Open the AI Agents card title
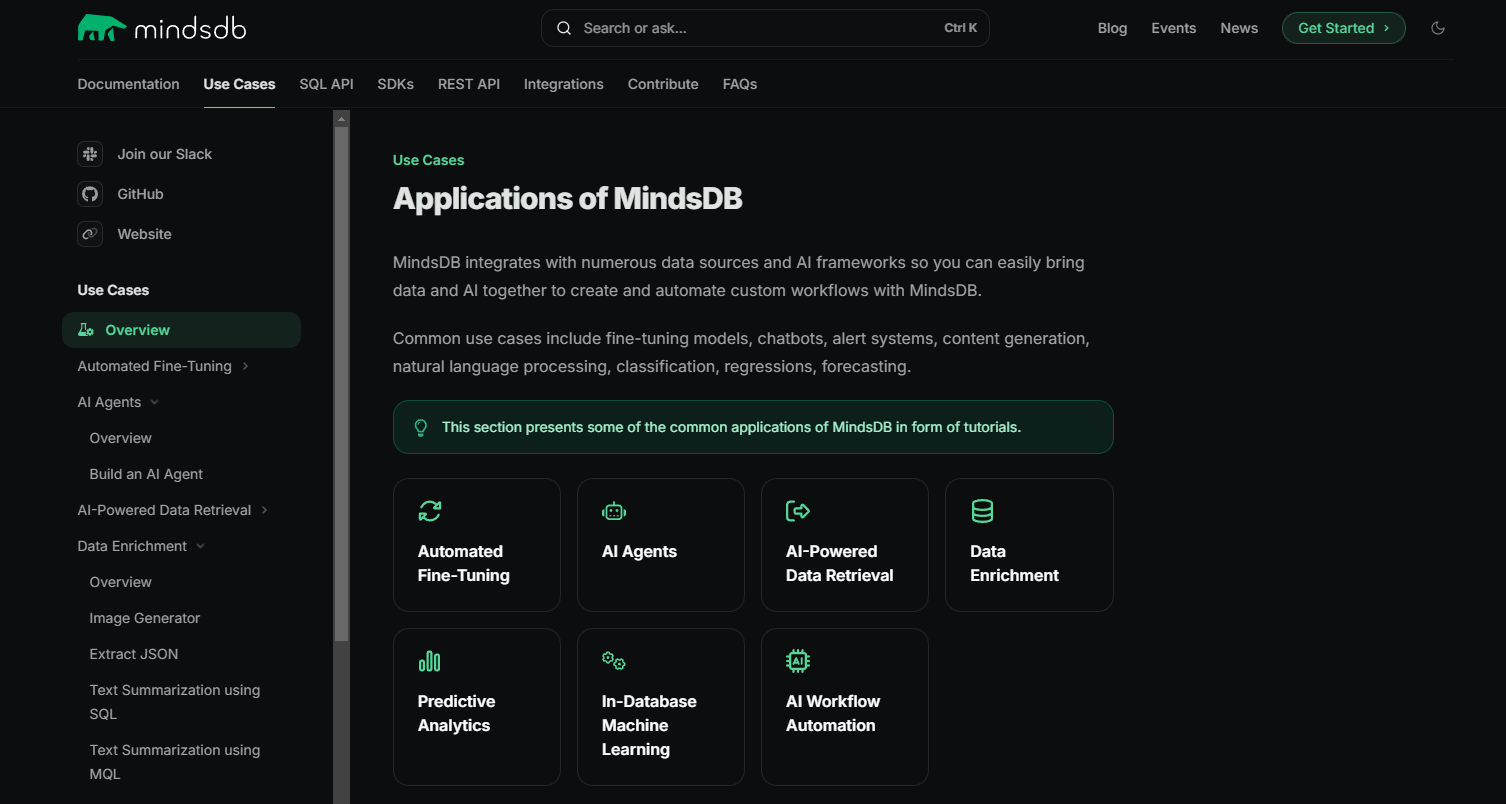Image resolution: width=1506 pixels, height=804 pixels. point(639,551)
